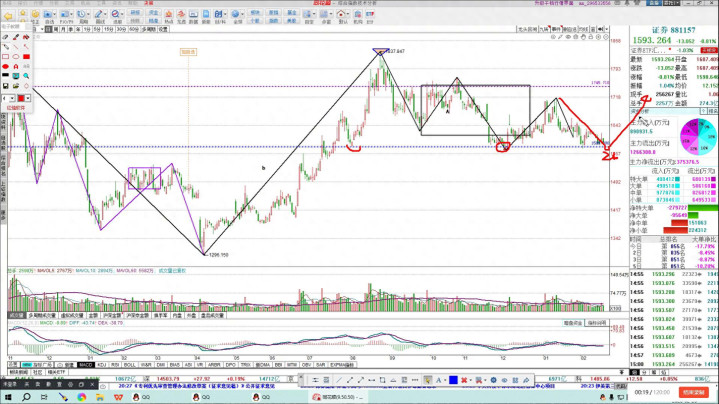
Task: Click the peak price label at chart top
Action: click(393, 51)
